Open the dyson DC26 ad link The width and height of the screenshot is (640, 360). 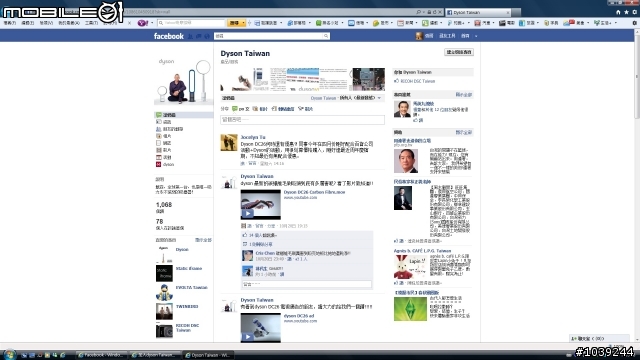[x=299, y=316]
